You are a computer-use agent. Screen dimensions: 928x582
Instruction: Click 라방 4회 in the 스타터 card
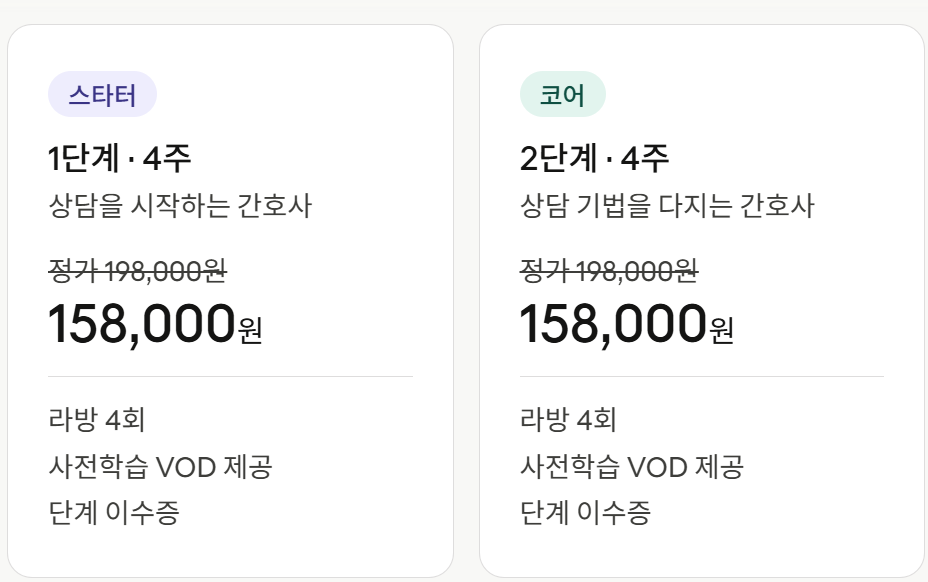pyautogui.click(x=97, y=419)
